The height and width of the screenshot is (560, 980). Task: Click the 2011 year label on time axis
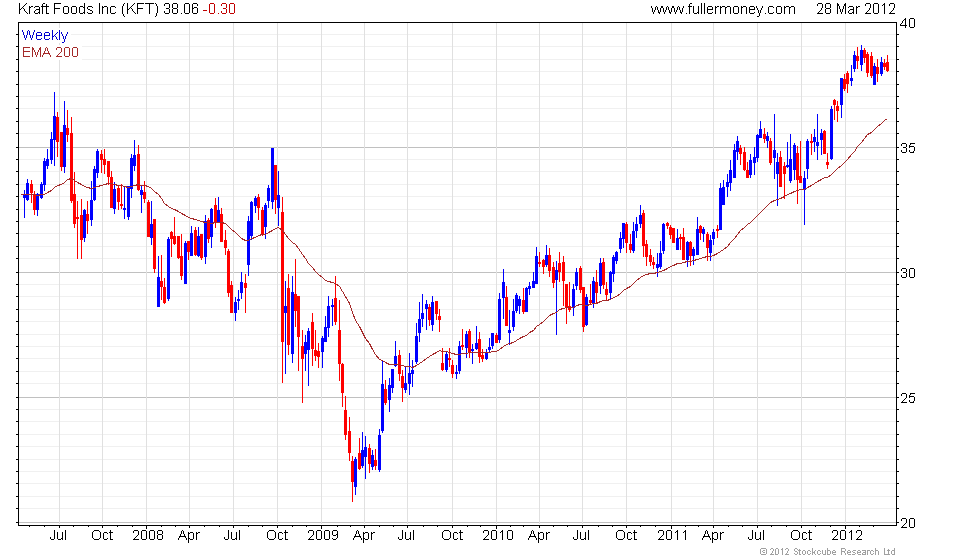672,535
